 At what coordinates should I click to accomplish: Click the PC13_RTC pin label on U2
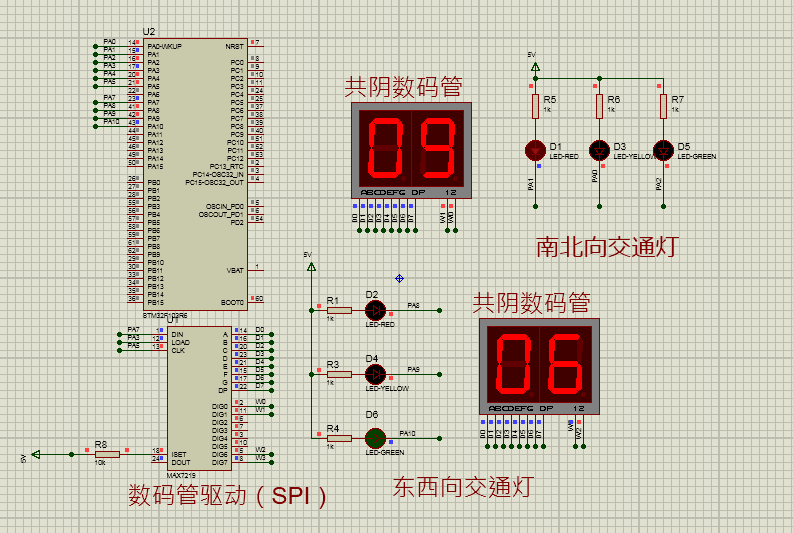[227, 166]
